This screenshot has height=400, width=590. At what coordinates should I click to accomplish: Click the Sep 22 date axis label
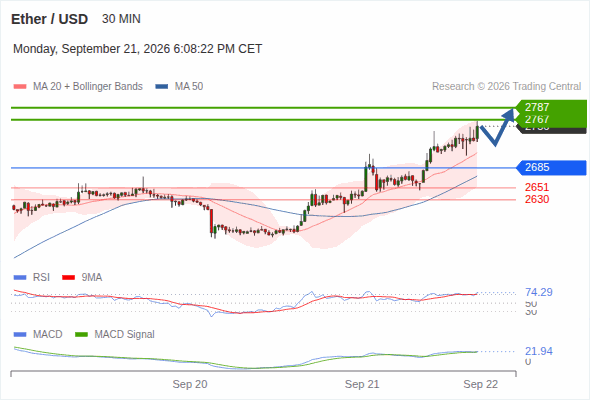pyautogui.click(x=481, y=384)
